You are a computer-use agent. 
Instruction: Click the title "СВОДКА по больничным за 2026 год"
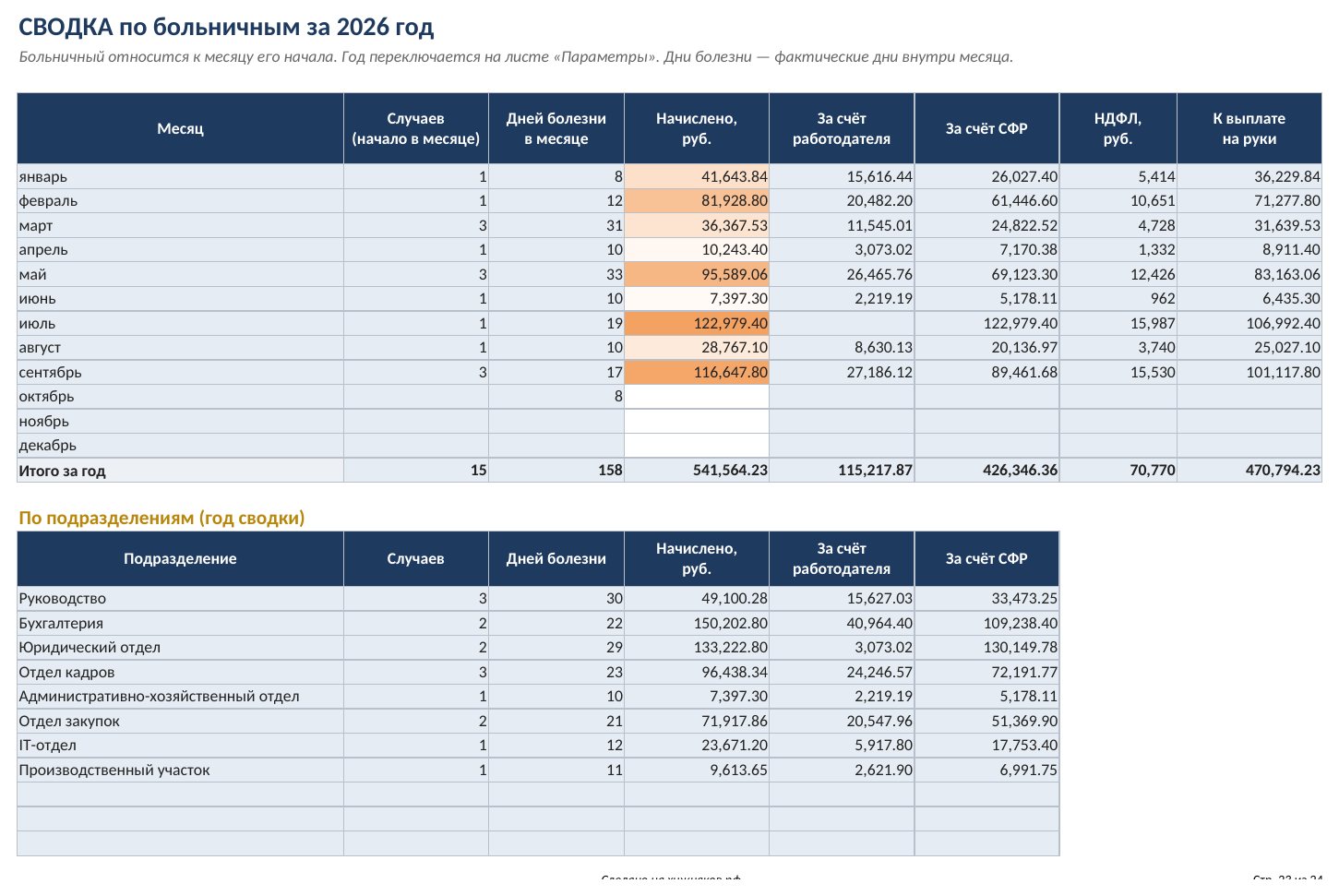[x=226, y=28]
